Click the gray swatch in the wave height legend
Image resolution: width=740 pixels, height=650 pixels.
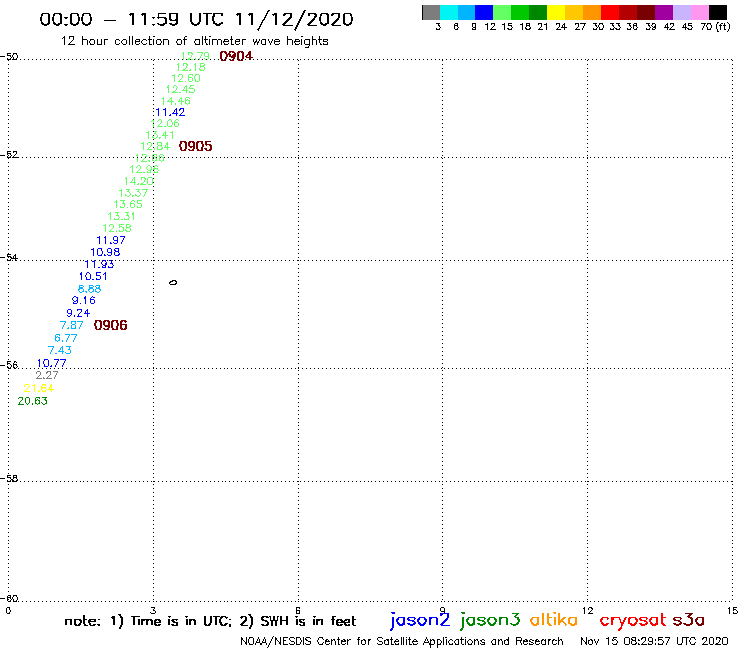(x=431, y=13)
